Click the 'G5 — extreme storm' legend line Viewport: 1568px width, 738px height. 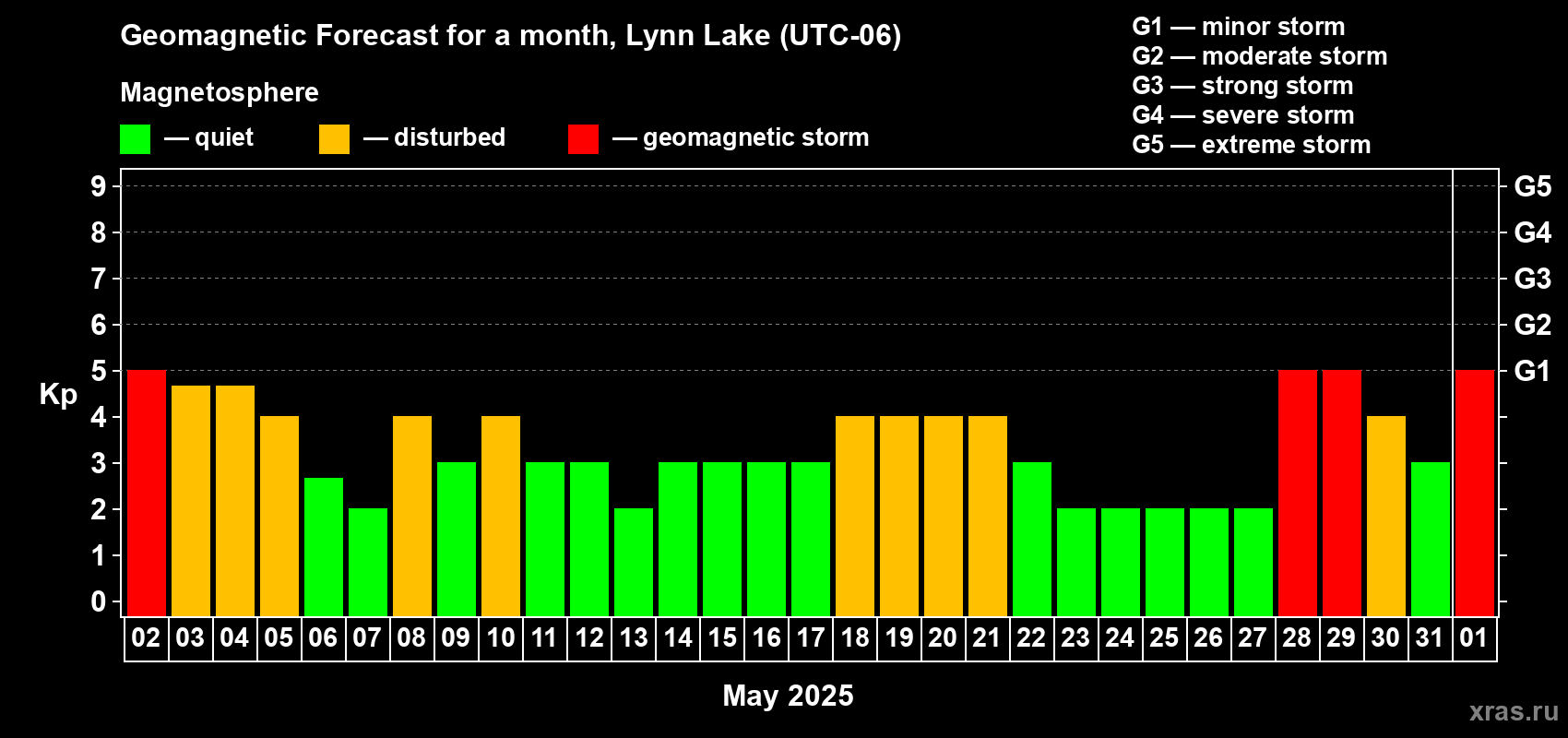click(x=1252, y=145)
